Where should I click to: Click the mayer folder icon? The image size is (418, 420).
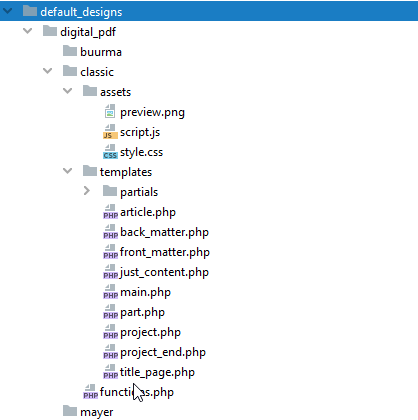(x=70, y=411)
